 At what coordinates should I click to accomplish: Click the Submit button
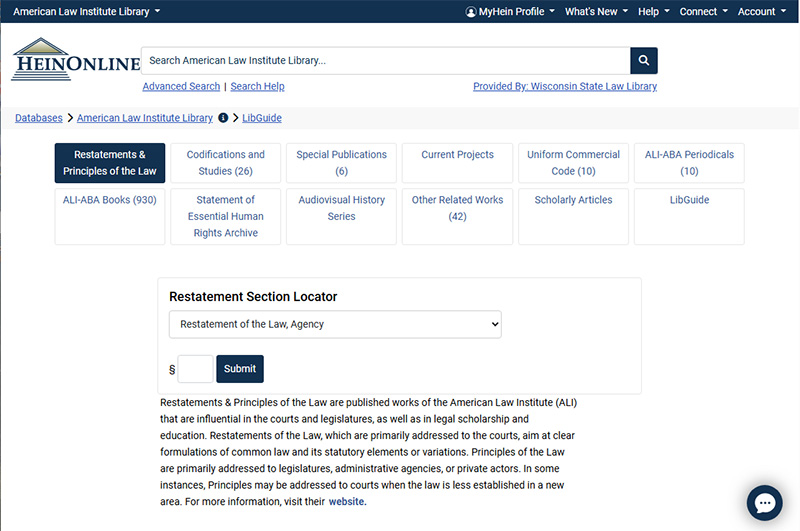tap(240, 369)
